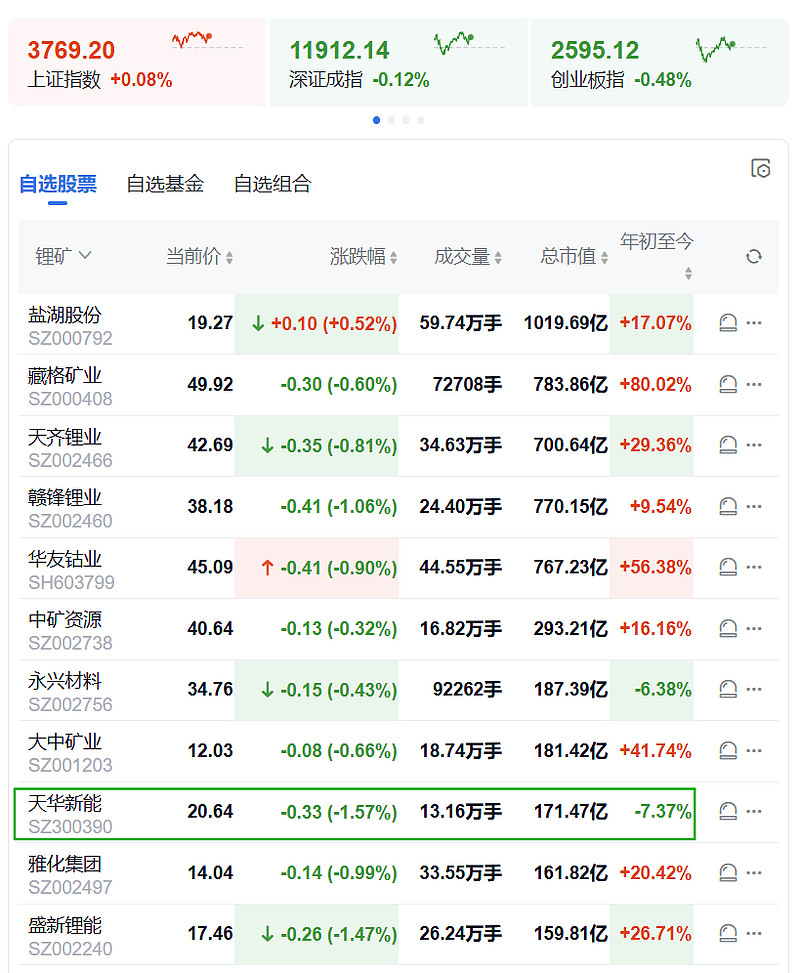Open more options for 华友钴业
This screenshot has height=973, width=800.
[754, 567]
